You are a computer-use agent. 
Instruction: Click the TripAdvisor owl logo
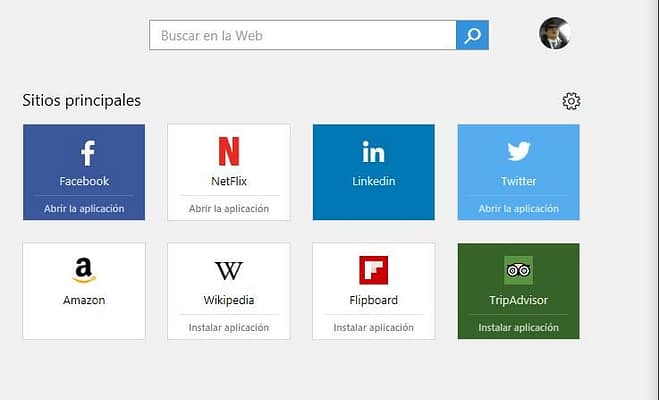pyautogui.click(x=519, y=270)
